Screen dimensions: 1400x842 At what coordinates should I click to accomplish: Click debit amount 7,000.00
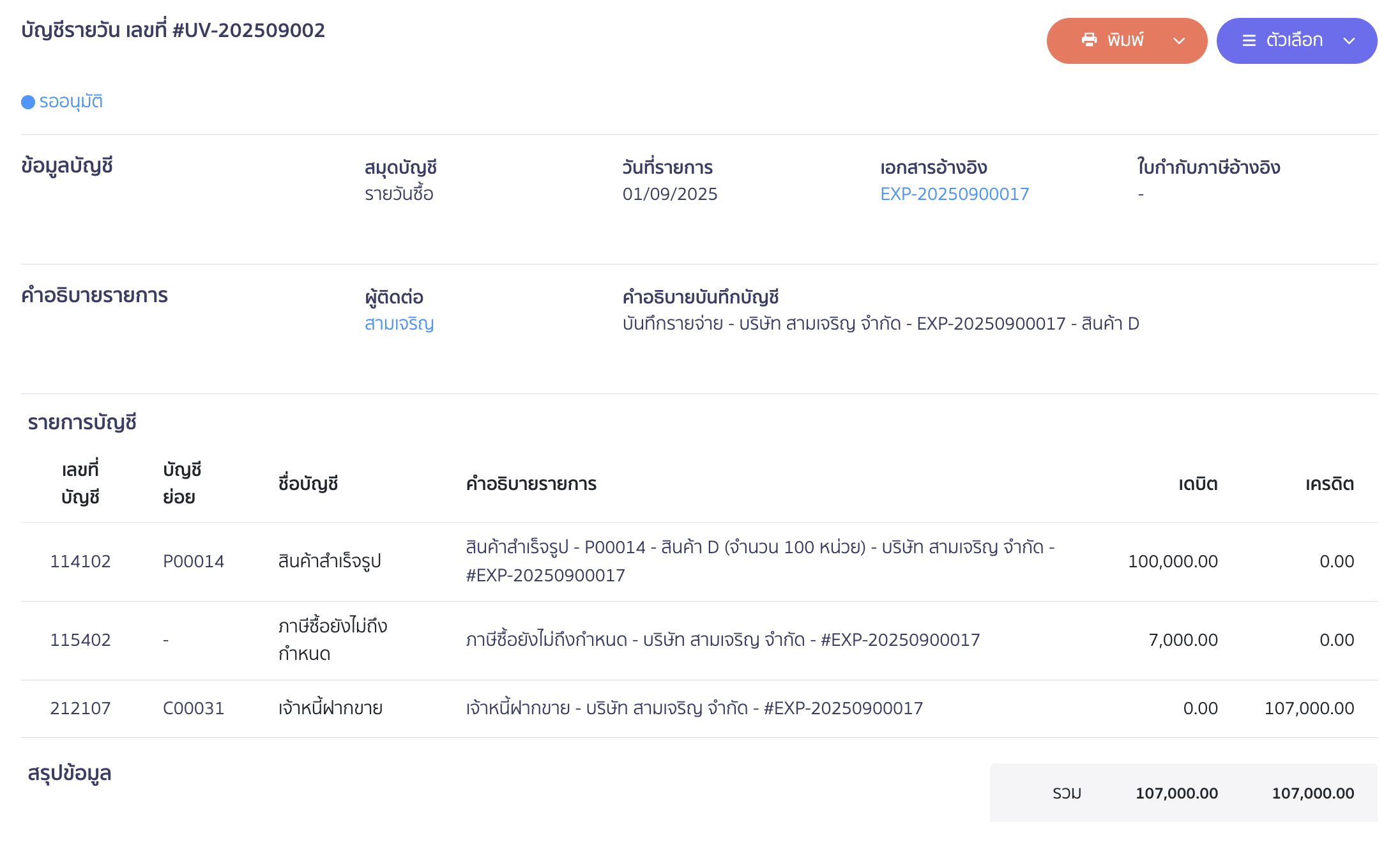point(1183,640)
